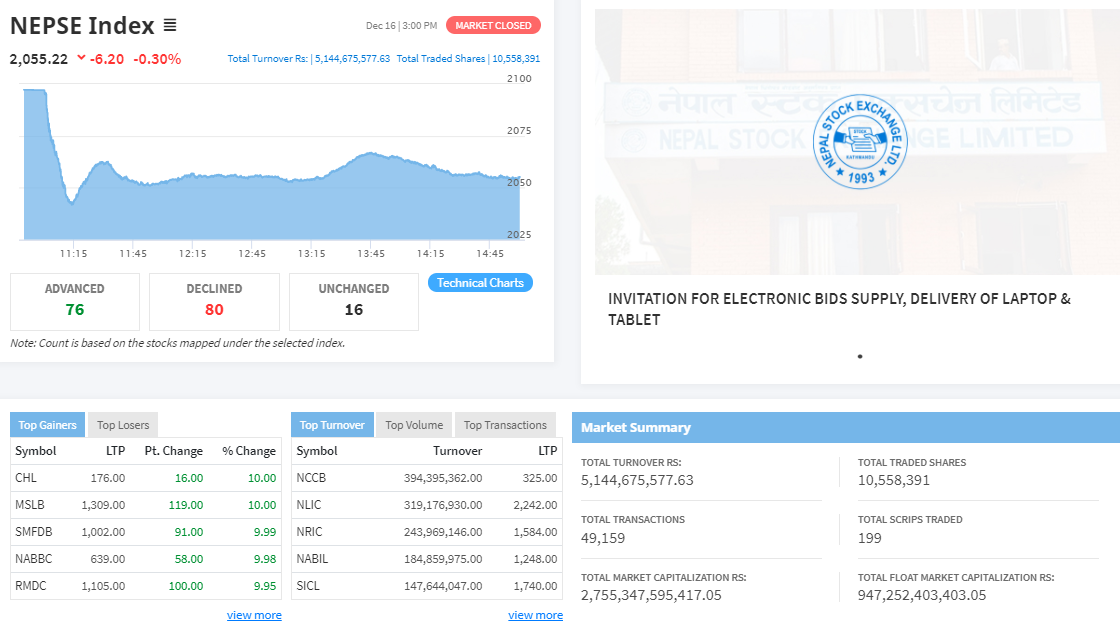This screenshot has width=1120, height=627.
Task: Open the NEPSE Index hamburger menu icon
Action: pyautogui.click(x=170, y=25)
